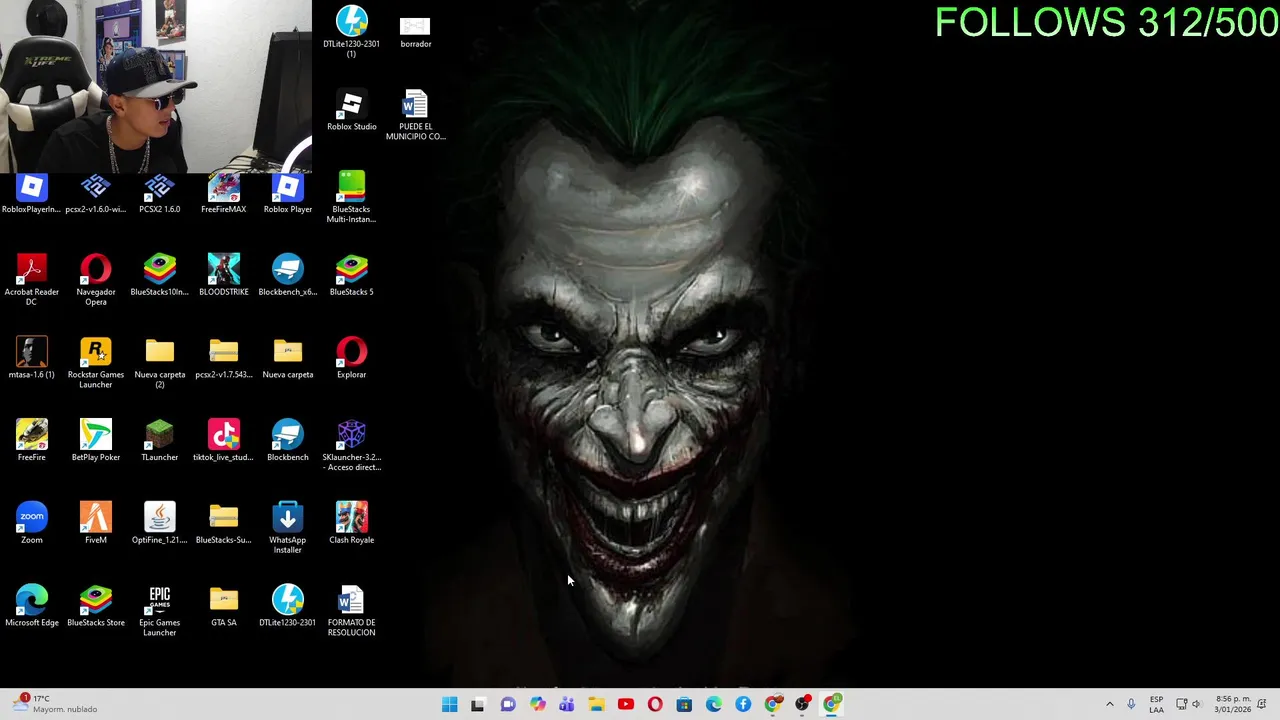This screenshot has height=720, width=1280.
Task: Select the Nueva carpeta (2) folder
Action: click(x=160, y=362)
